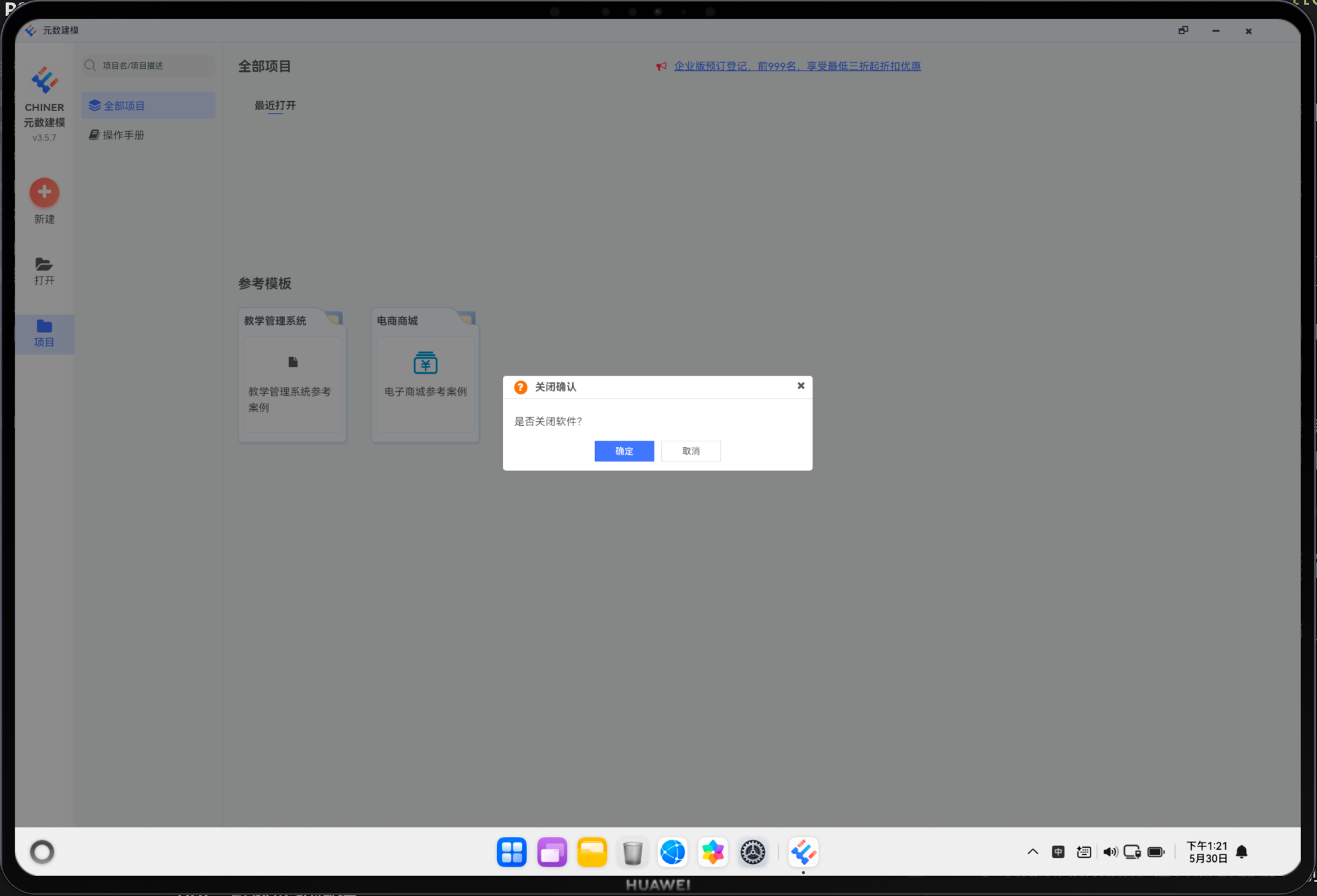
Task: Open the 教学管理系统 template card
Action: point(292,375)
